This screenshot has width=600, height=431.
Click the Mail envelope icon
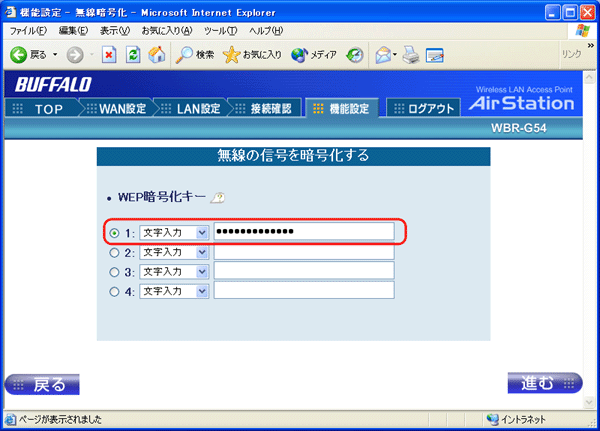(x=384, y=55)
